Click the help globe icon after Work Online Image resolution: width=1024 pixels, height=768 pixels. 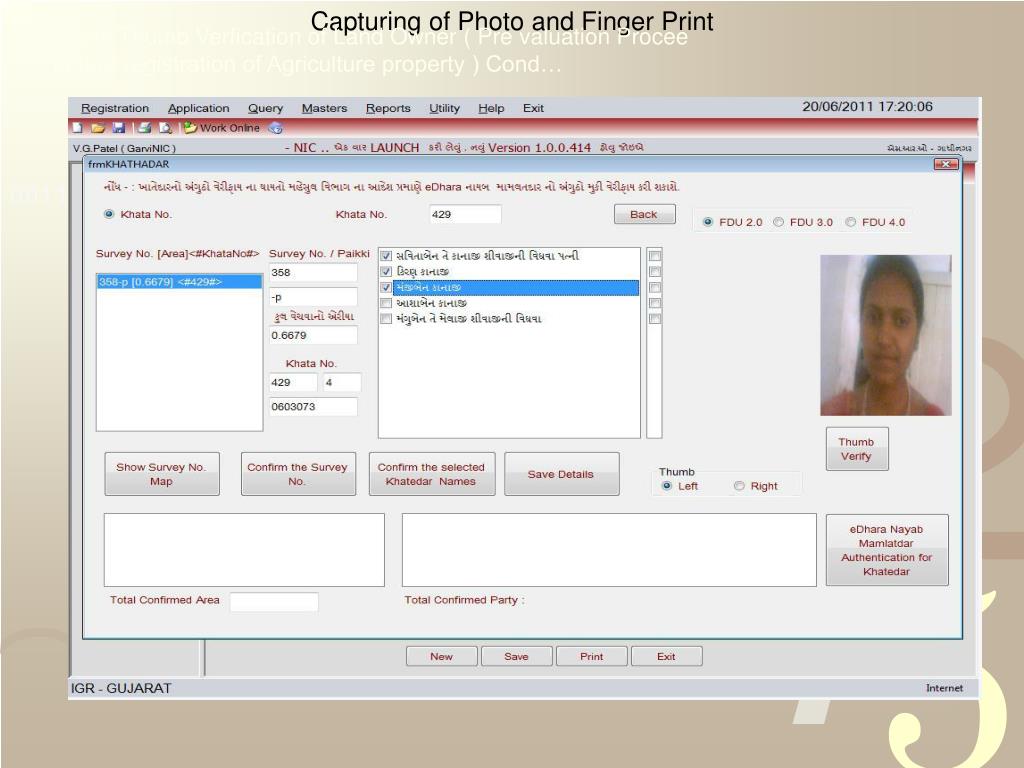(x=276, y=128)
